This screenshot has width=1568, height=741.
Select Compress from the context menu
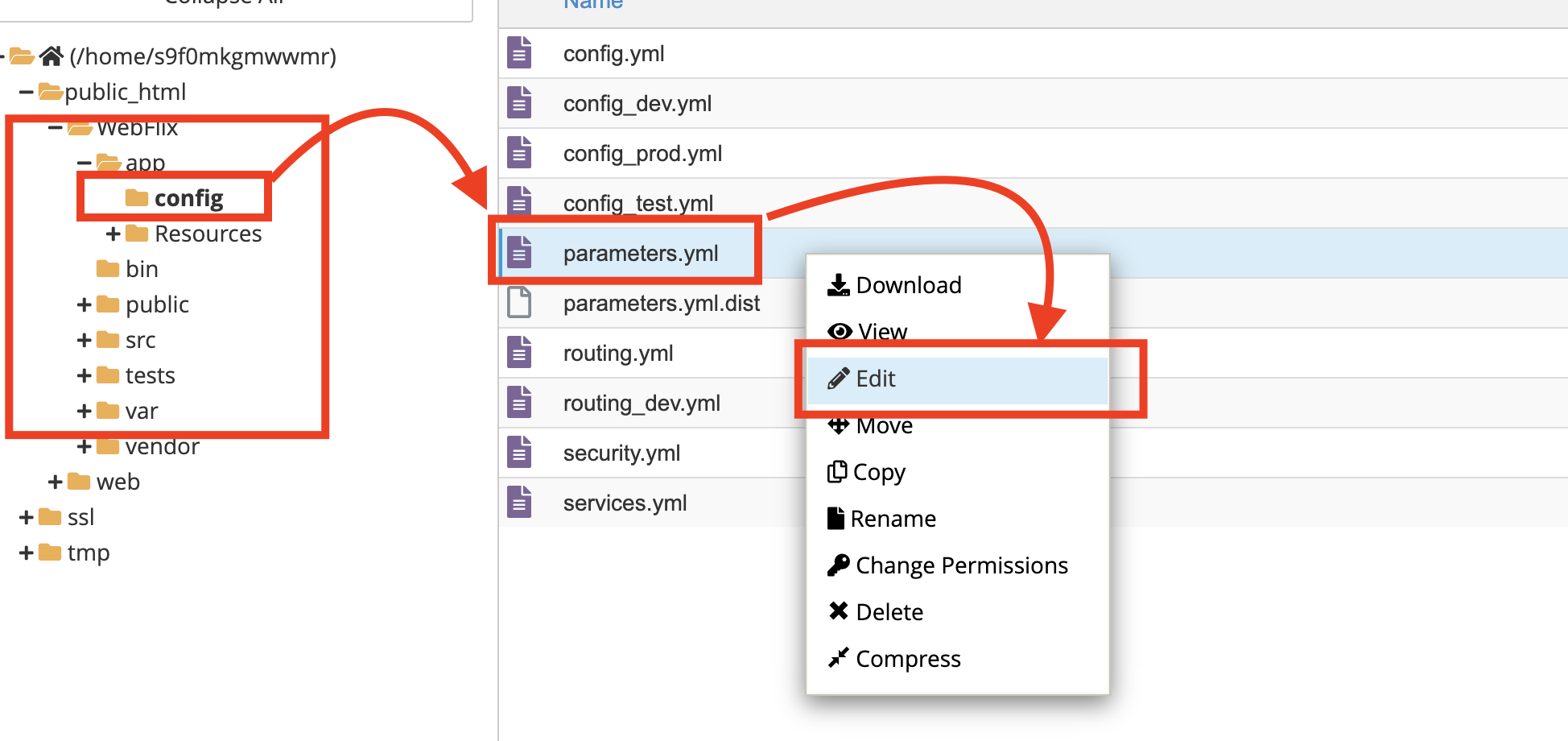point(907,659)
